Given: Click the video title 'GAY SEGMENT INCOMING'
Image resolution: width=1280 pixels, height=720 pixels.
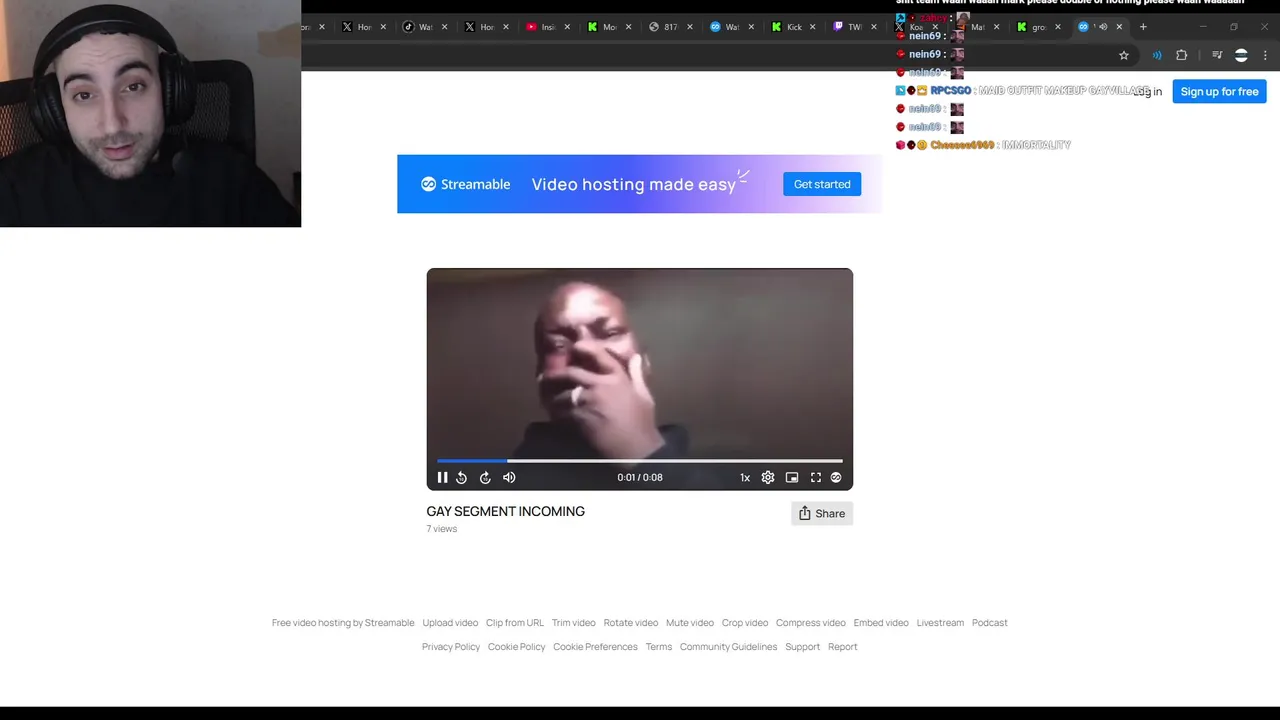Looking at the screenshot, I should pos(506,511).
